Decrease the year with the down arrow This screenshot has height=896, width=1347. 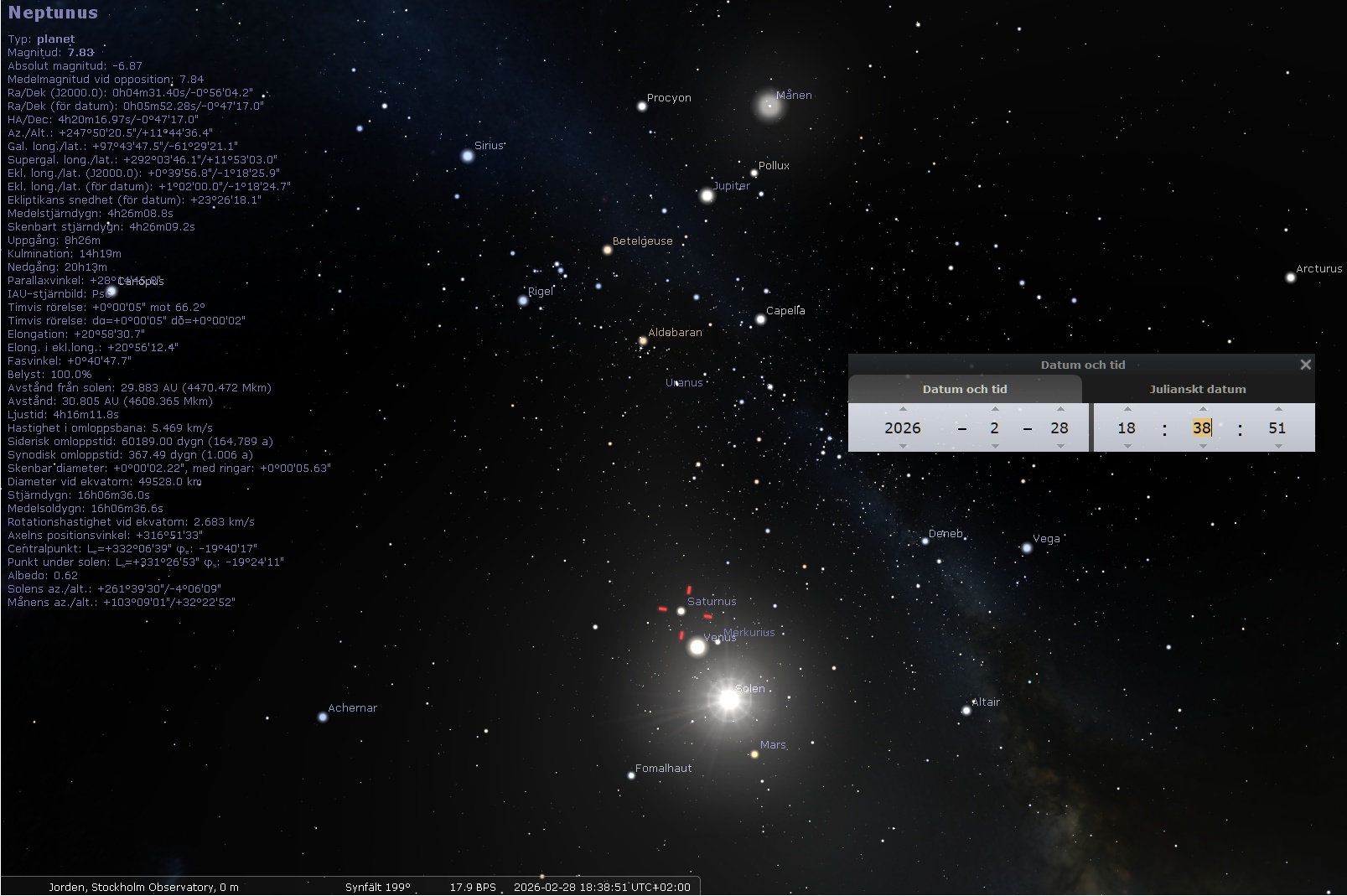pyautogui.click(x=903, y=446)
